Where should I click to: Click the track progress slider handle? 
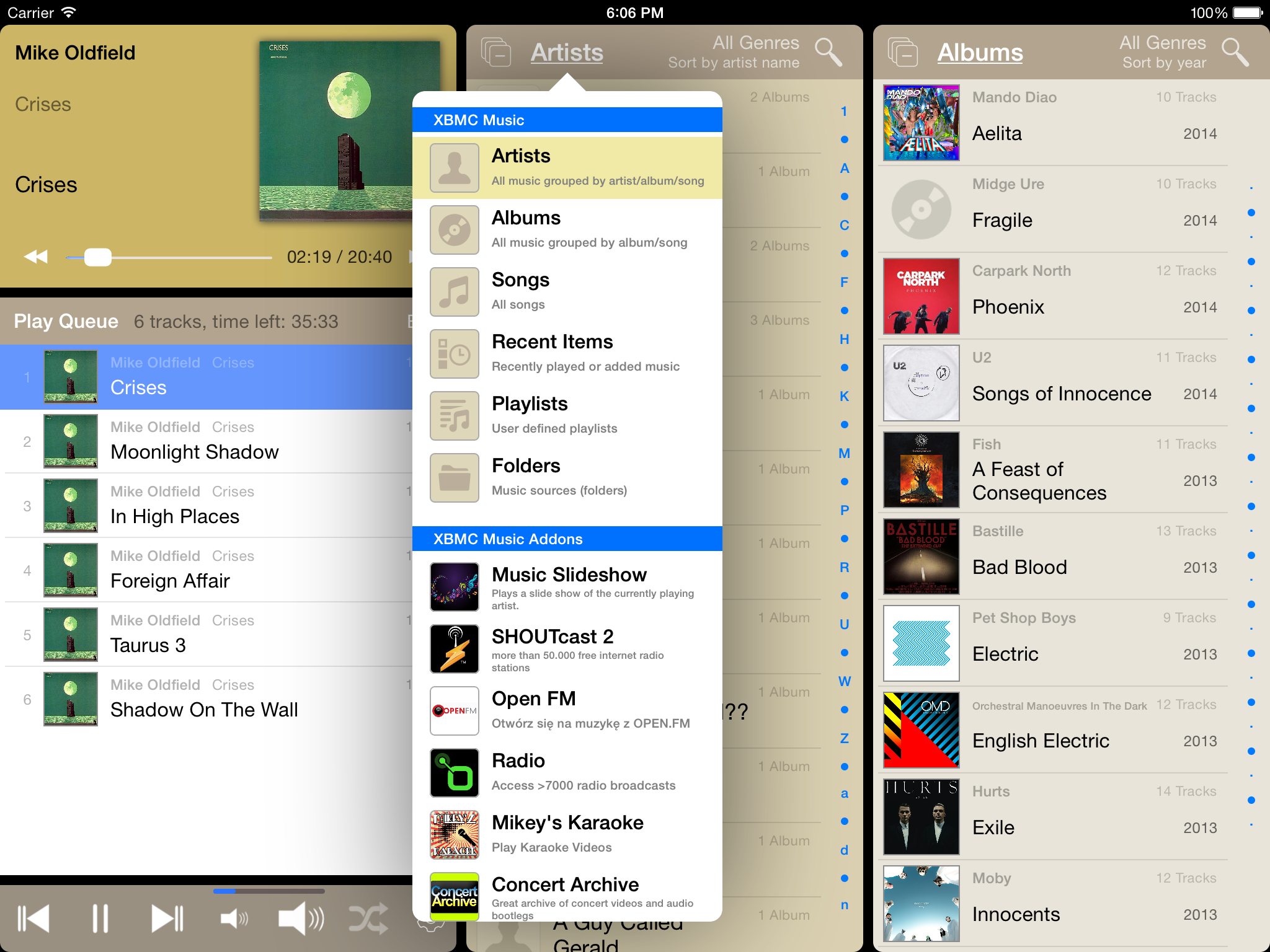pos(97,257)
